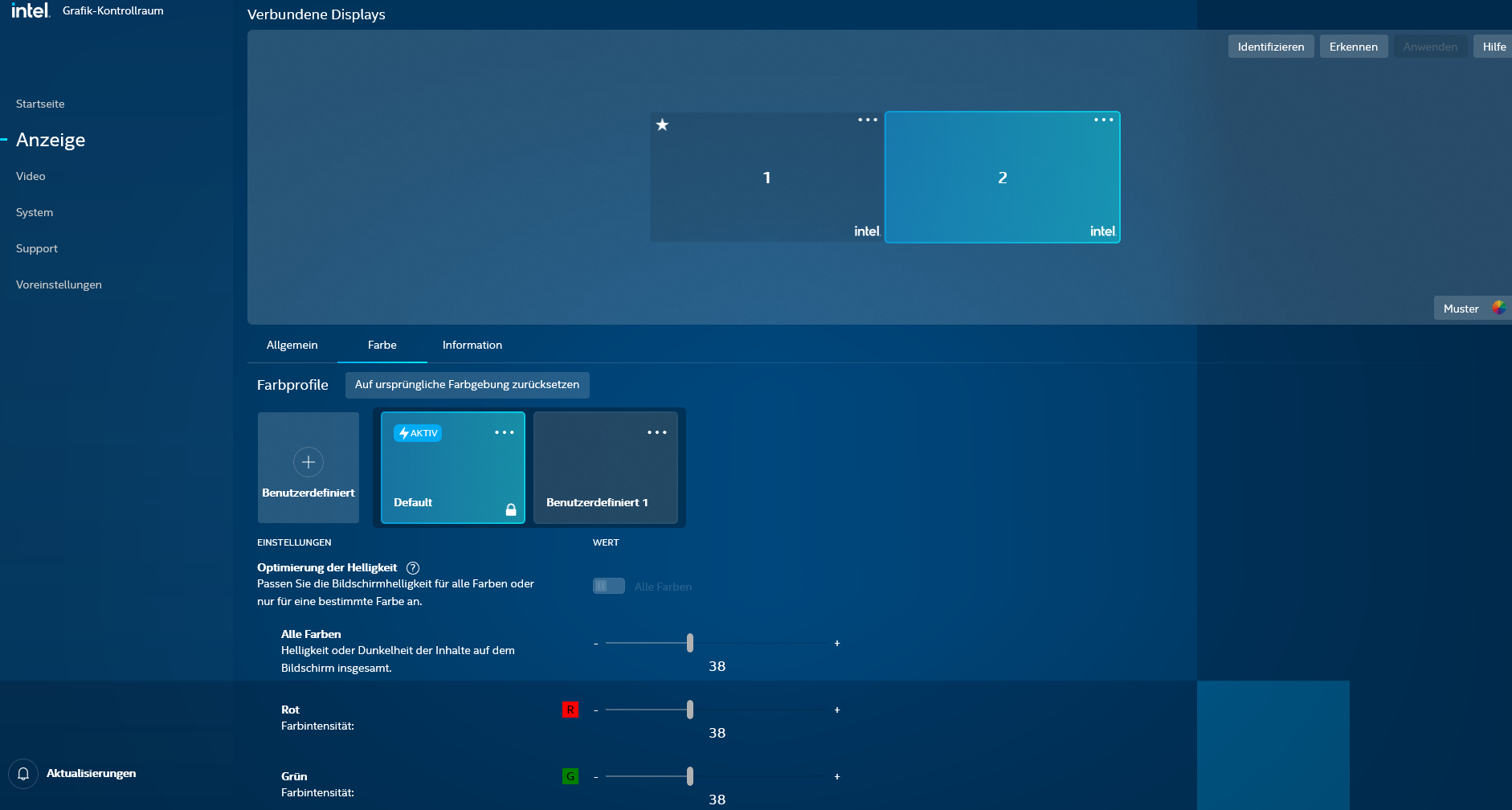Click the Anwenden button
The height and width of the screenshot is (810, 1512).
(x=1430, y=47)
